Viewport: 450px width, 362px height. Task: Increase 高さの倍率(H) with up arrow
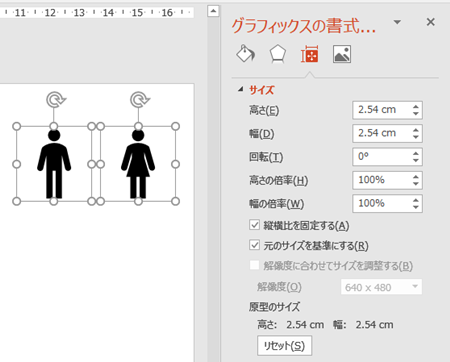tap(416, 177)
